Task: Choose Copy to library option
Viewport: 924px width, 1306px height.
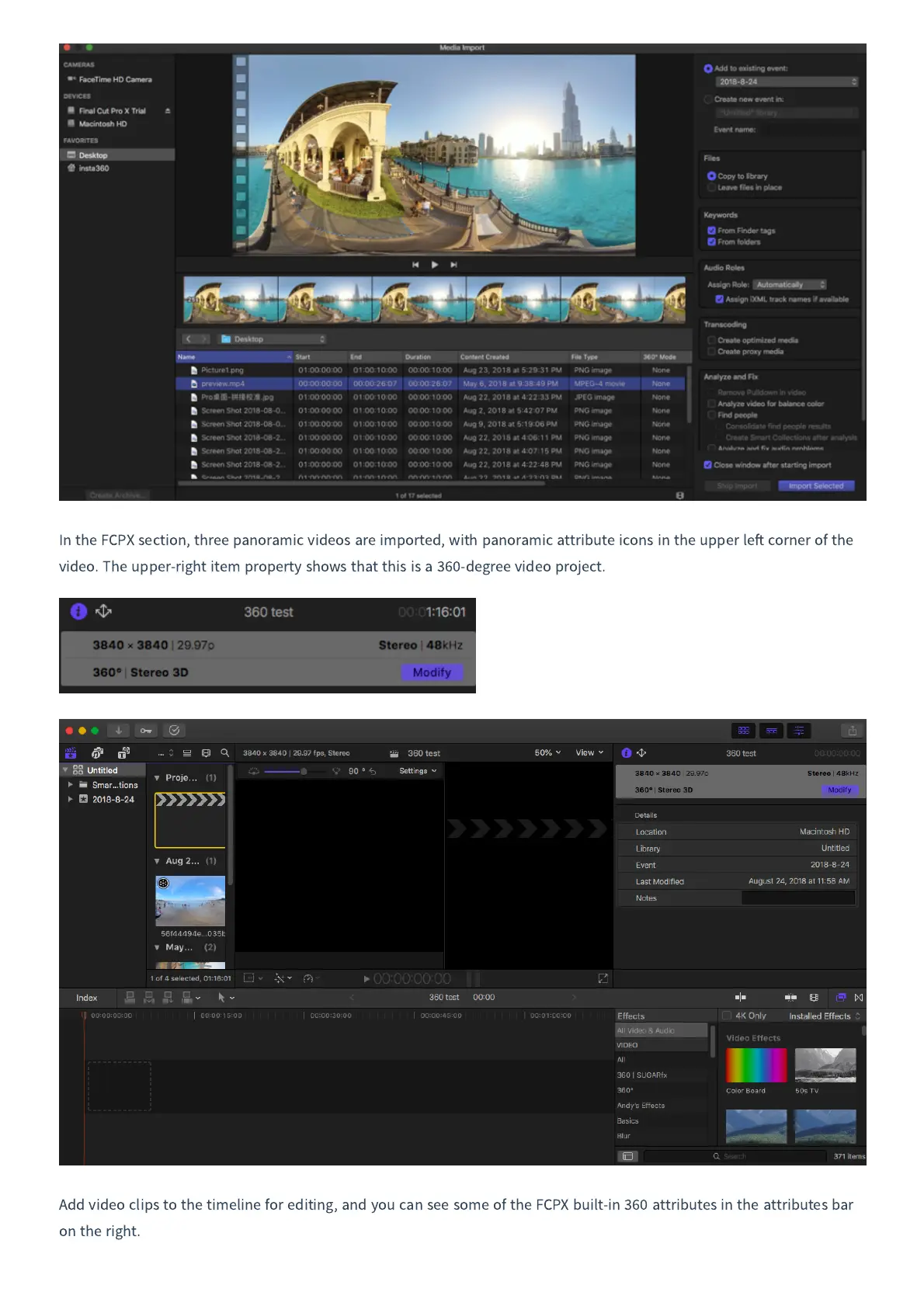Action: [711, 176]
